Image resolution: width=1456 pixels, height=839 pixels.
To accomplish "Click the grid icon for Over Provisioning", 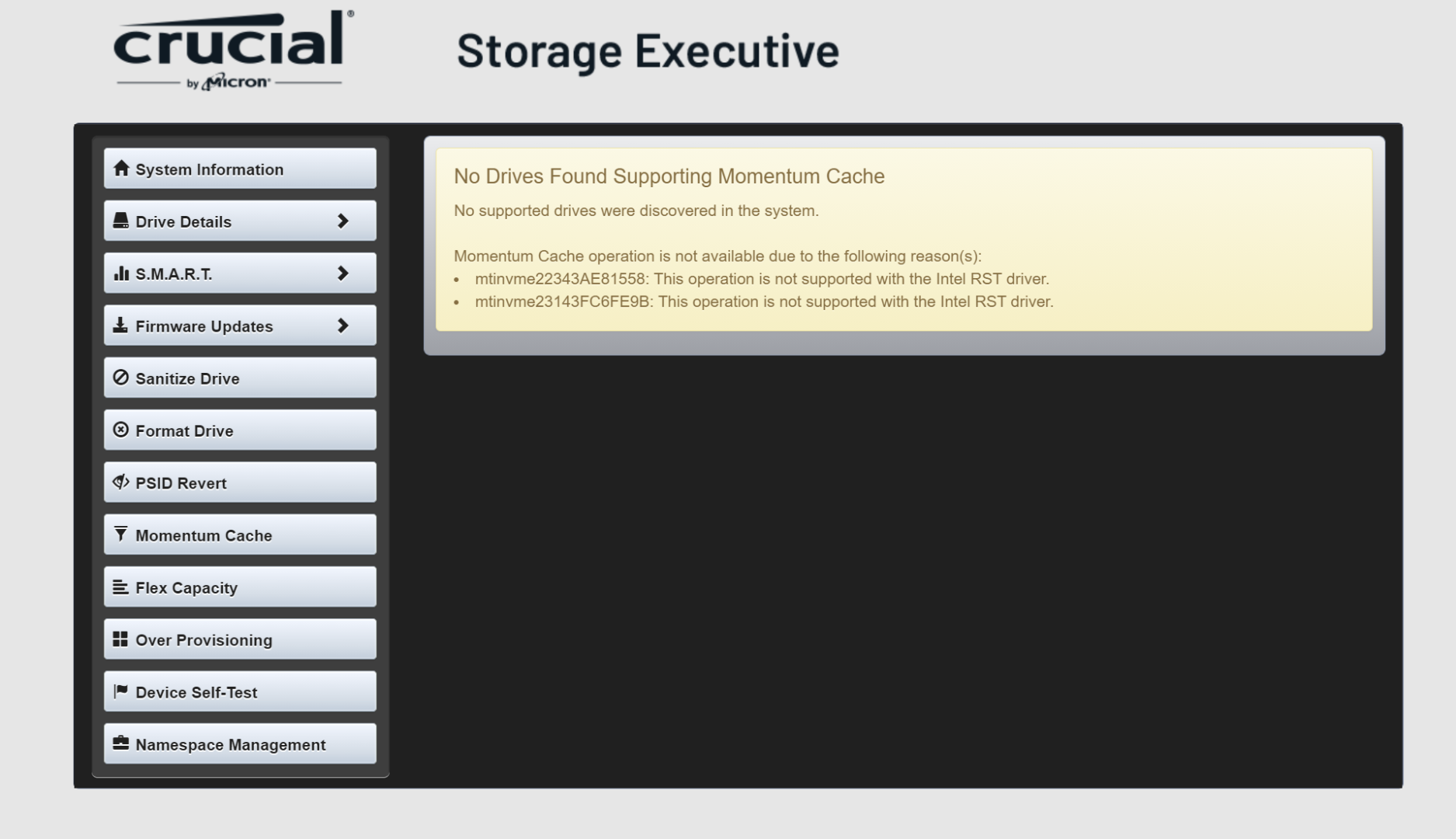I will coord(120,639).
